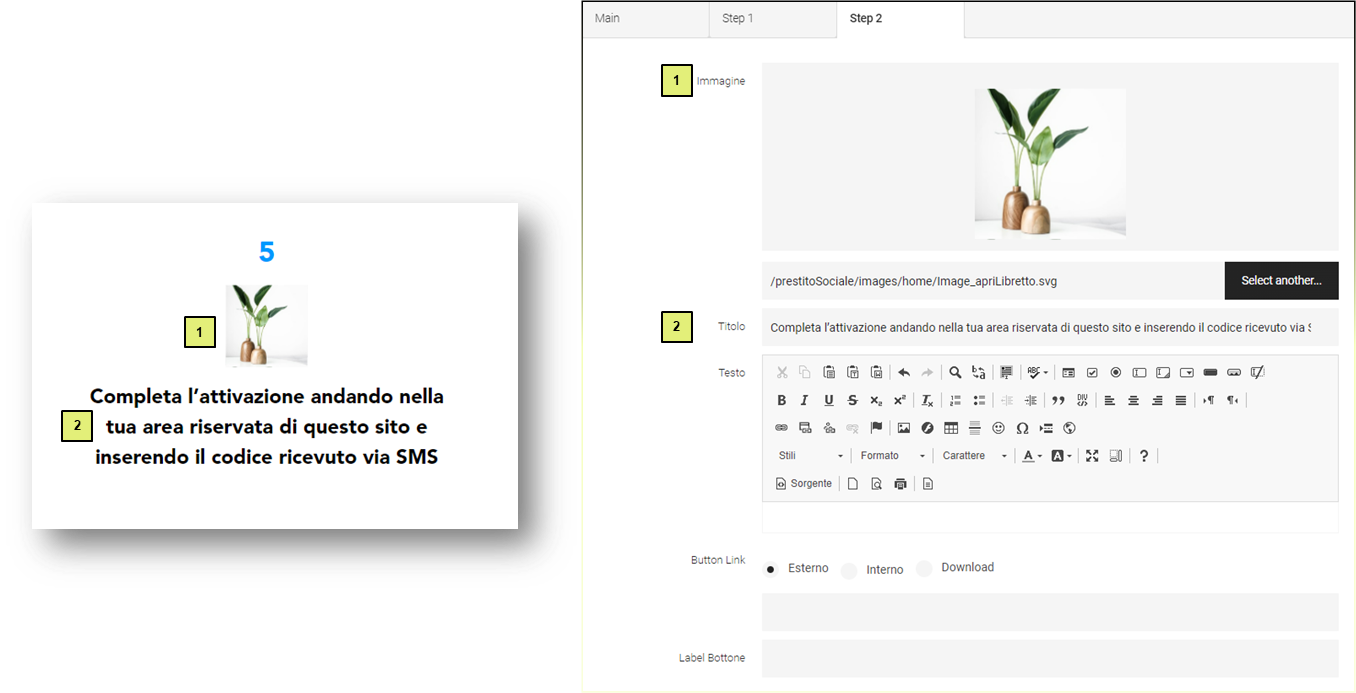Apply Superscript formatting

pyautogui.click(x=900, y=400)
